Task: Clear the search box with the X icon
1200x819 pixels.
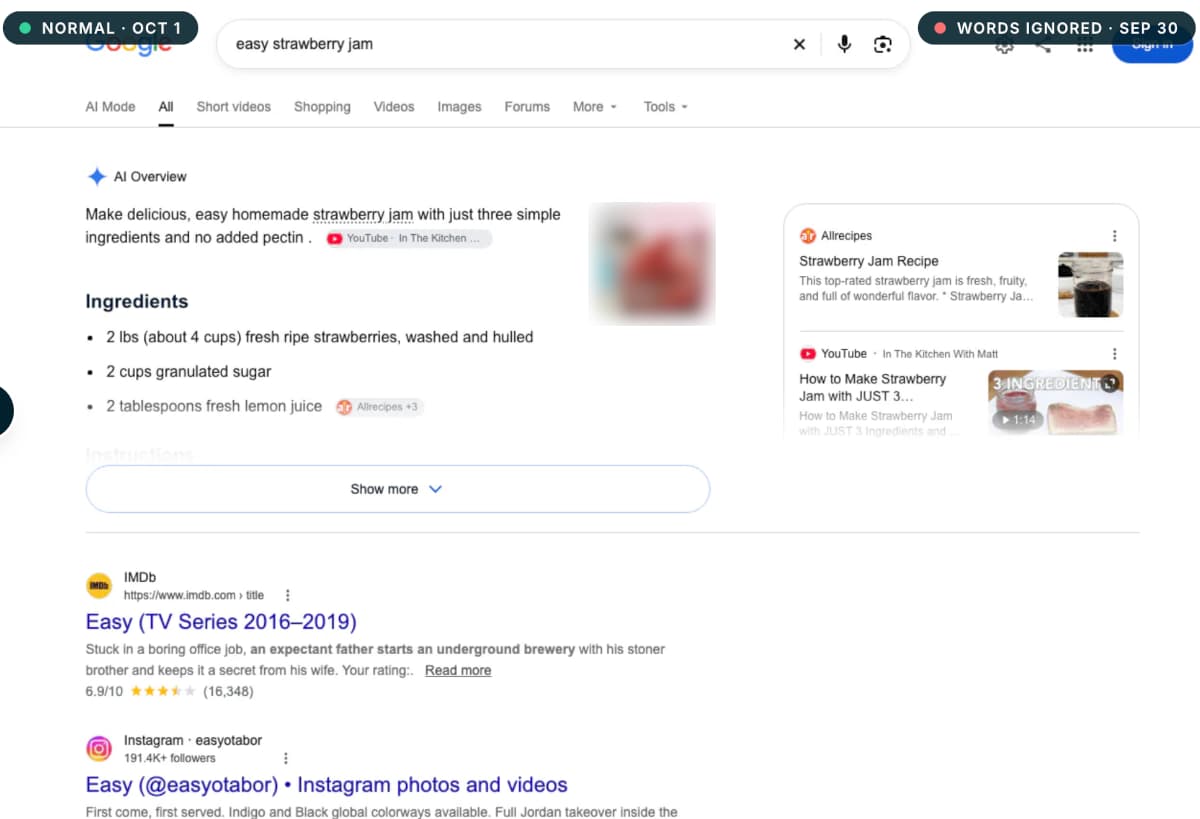Action: click(799, 44)
